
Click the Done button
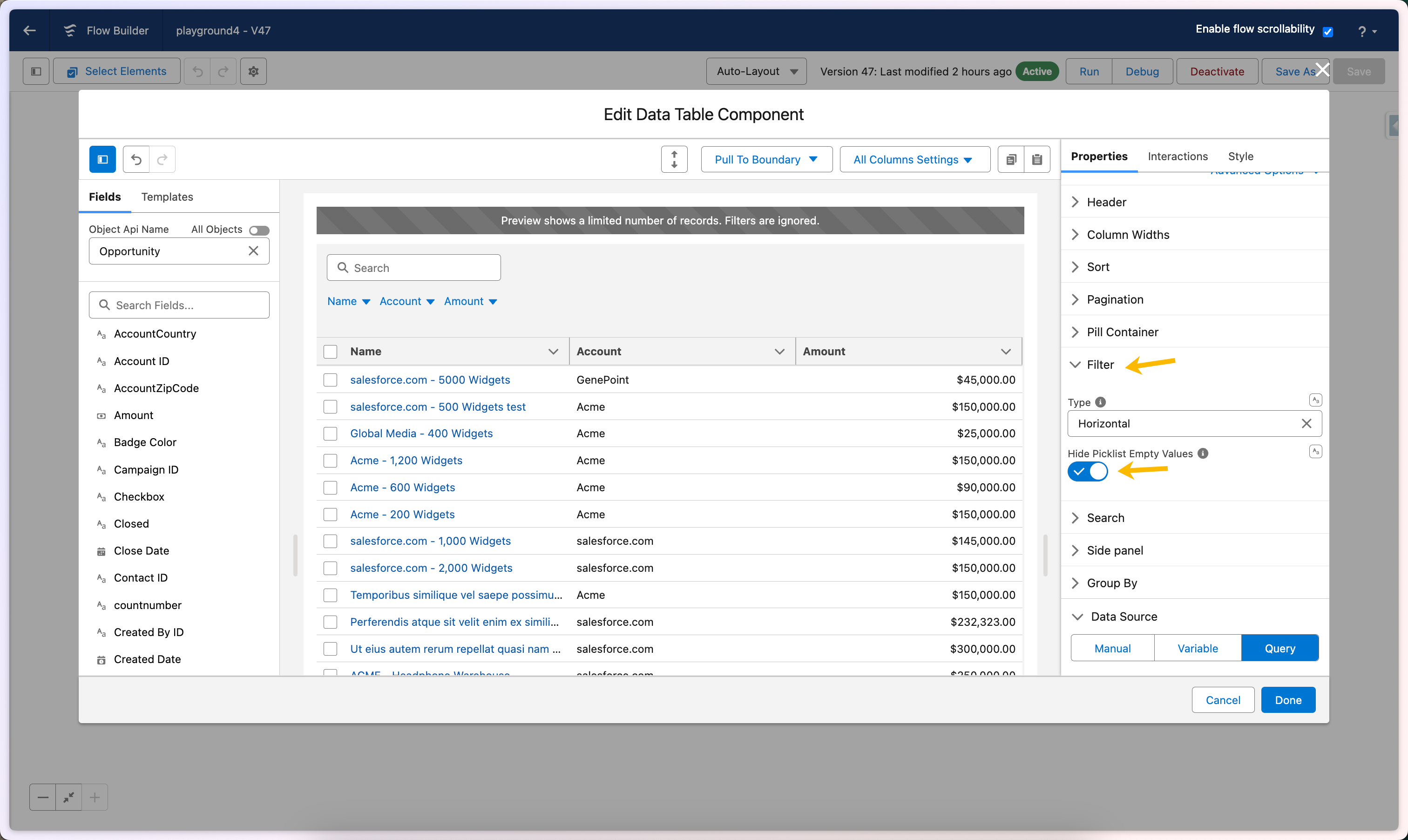click(1288, 700)
